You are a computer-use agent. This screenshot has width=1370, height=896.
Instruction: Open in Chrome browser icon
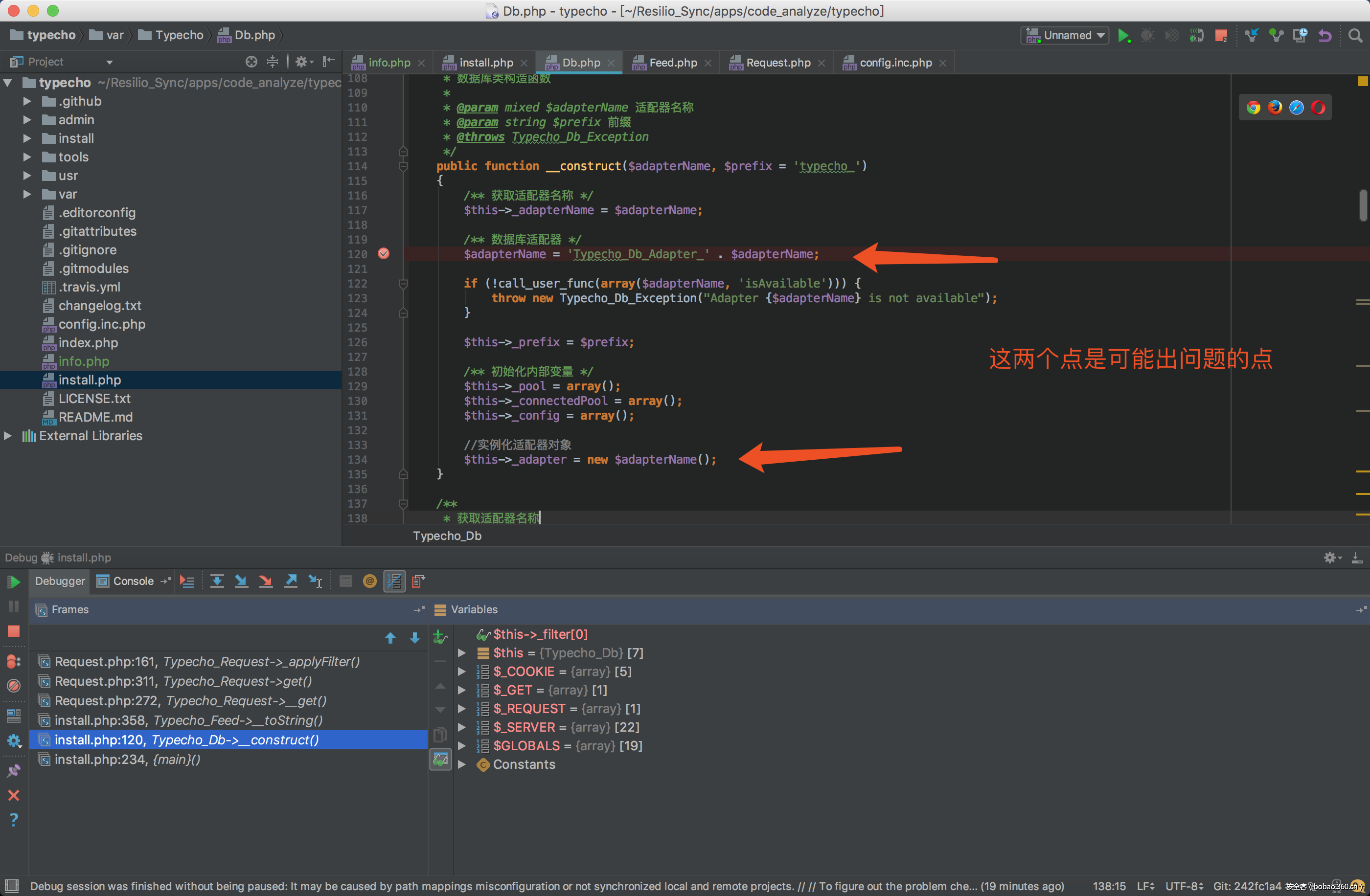point(1253,108)
